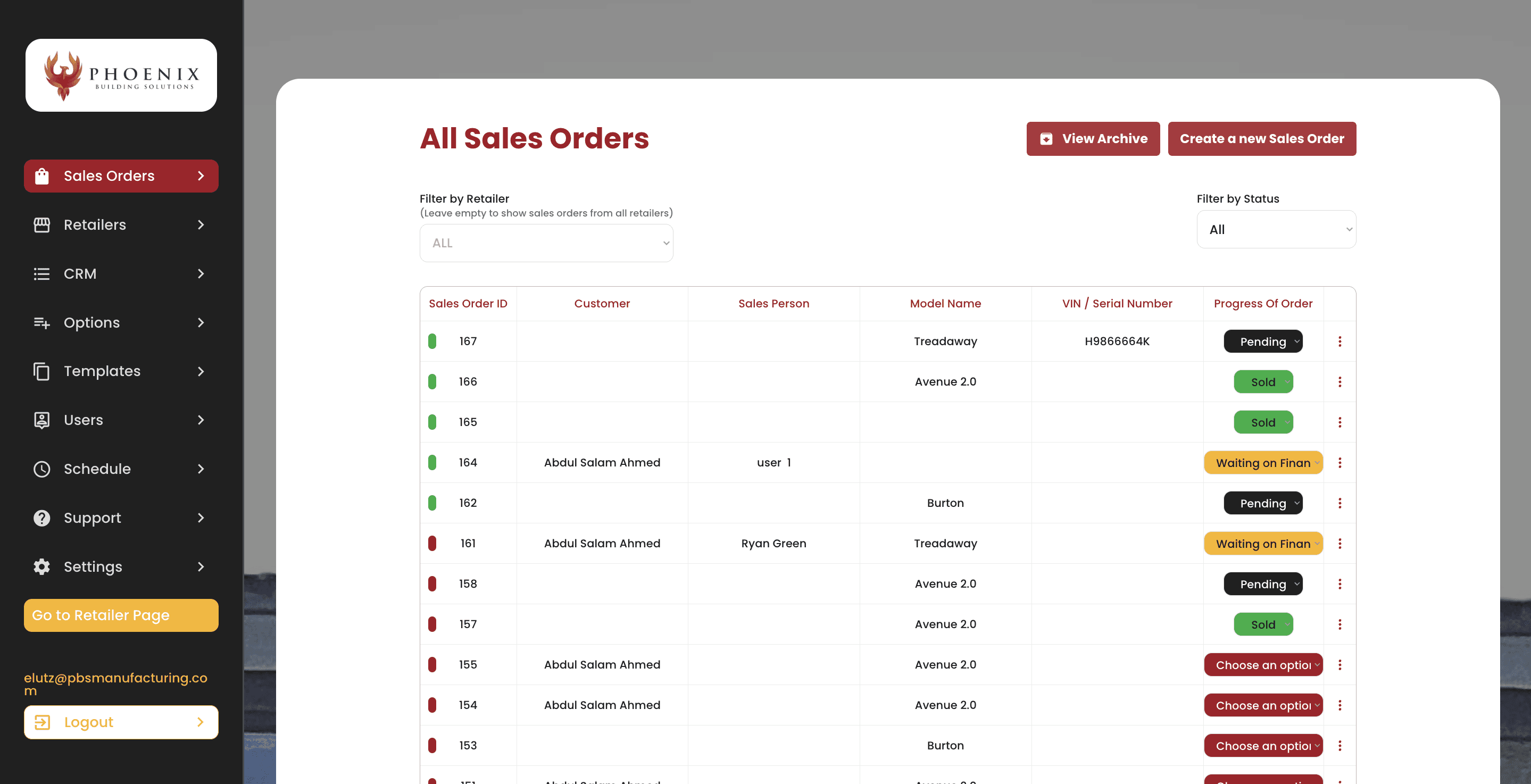Click the Retailers storefront icon
This screenshot has width=1531, height=784.
click(41, 224)
